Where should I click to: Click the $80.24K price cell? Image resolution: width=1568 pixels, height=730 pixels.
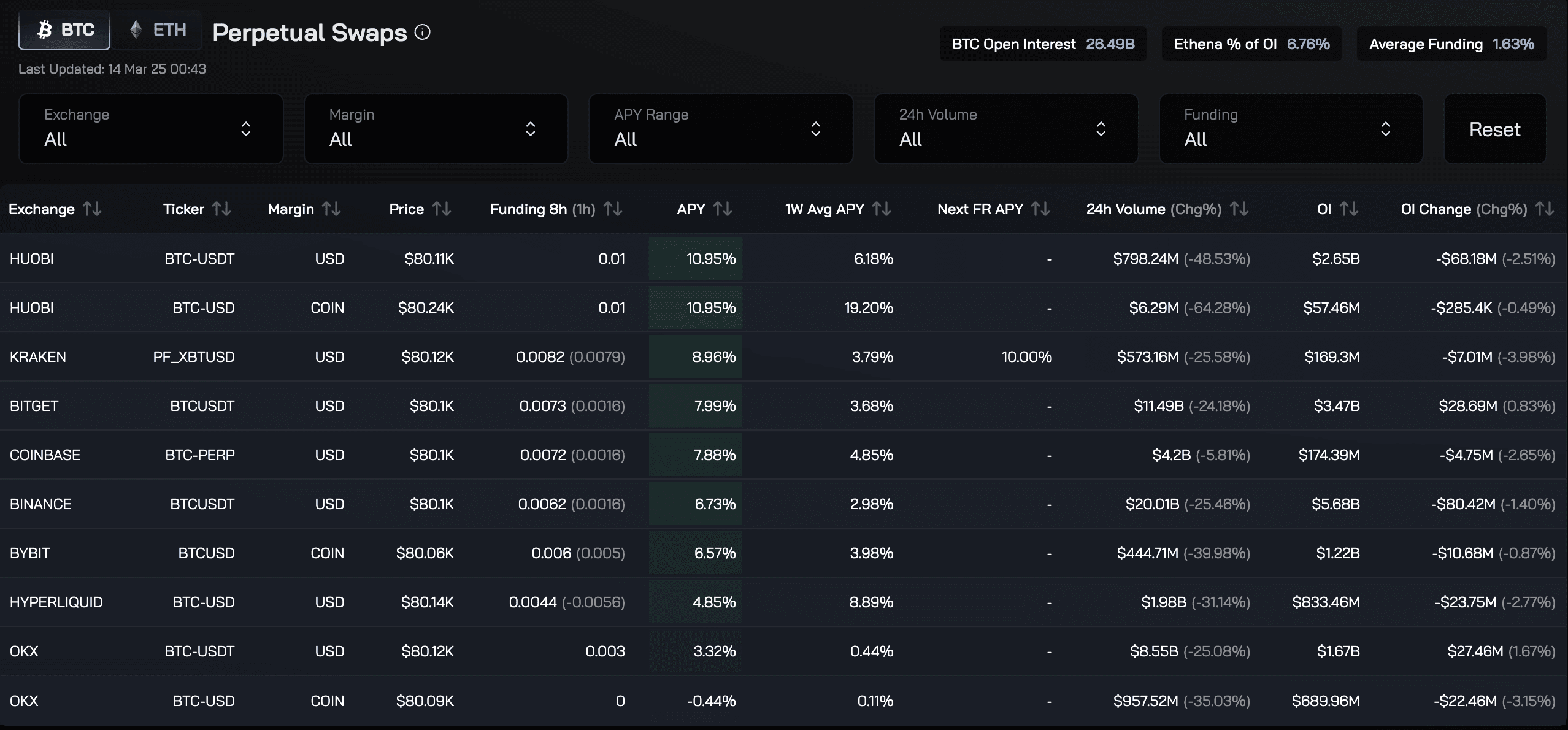click(x=426, y=308)
